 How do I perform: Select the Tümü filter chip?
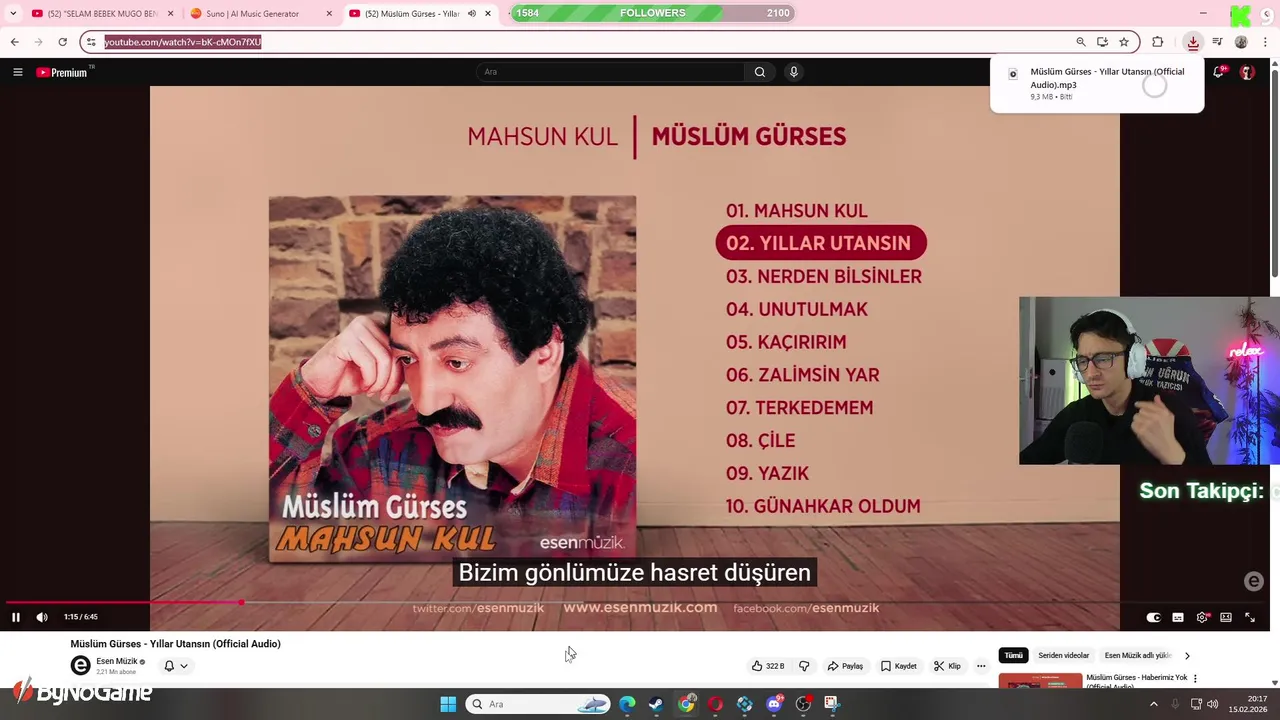[x=1014, y=656]
